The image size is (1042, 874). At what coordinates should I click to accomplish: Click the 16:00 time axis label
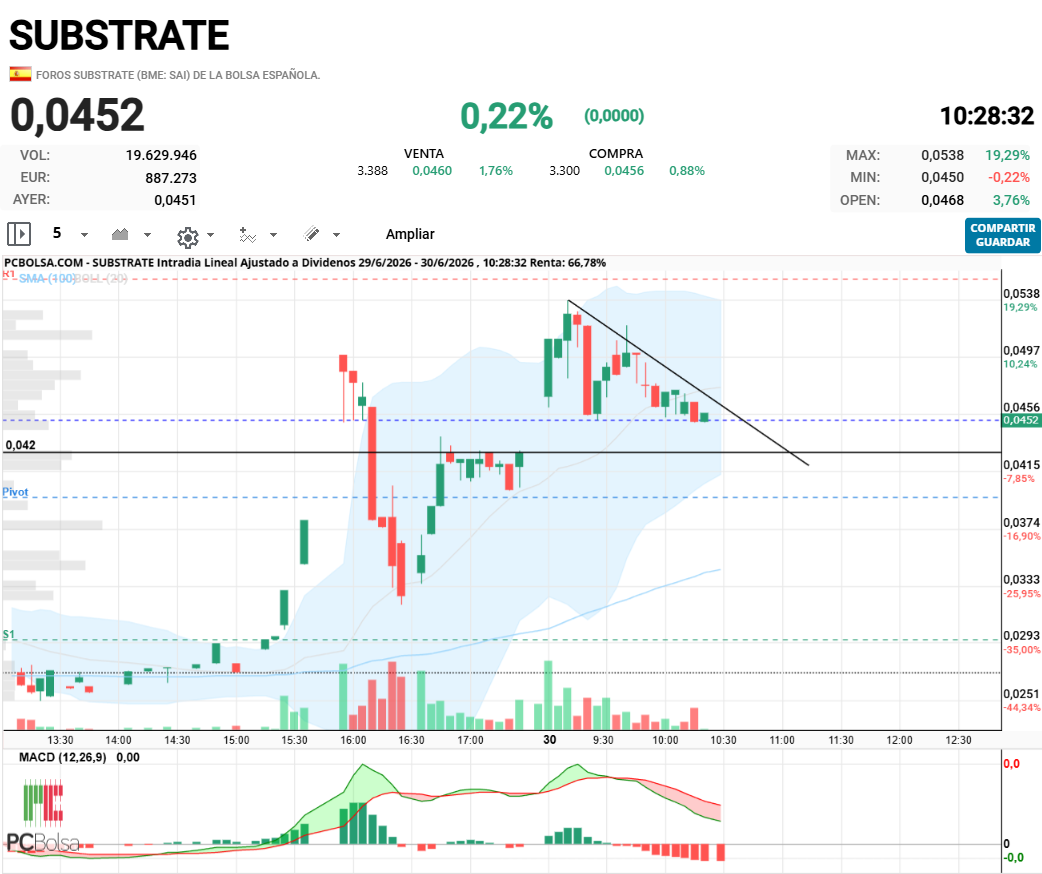click(x=353, y=740)
